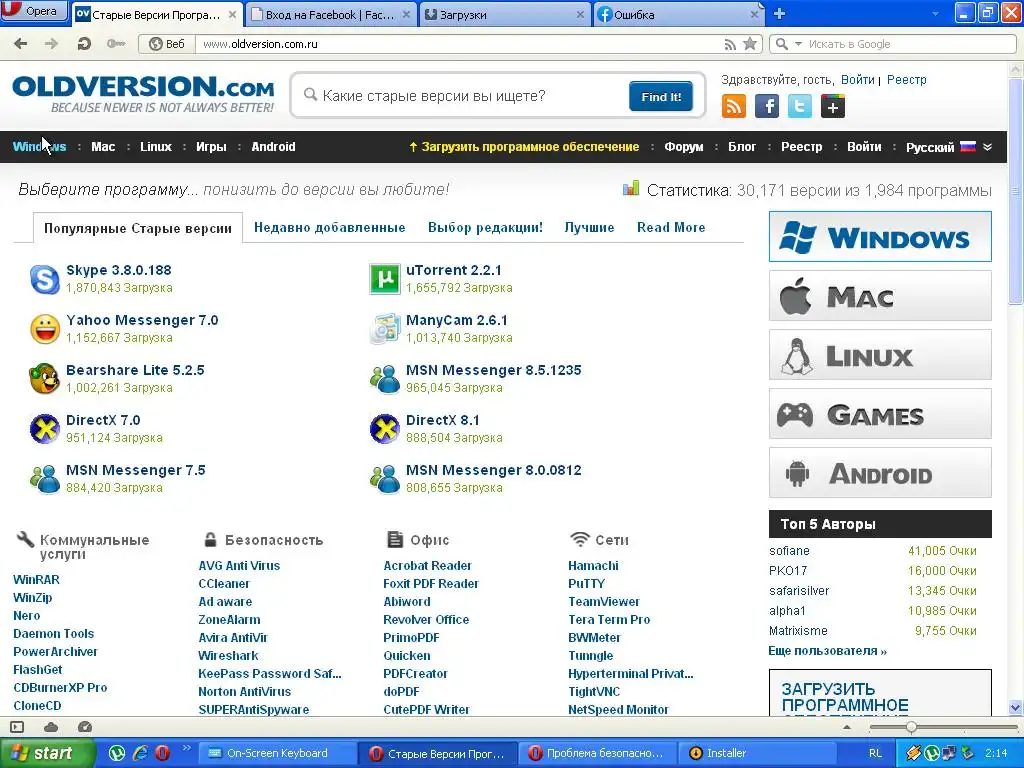Click the Google search field in toolbar
Image resolution: width=1024 pixels, height=768 pixels.
point(908,44)
